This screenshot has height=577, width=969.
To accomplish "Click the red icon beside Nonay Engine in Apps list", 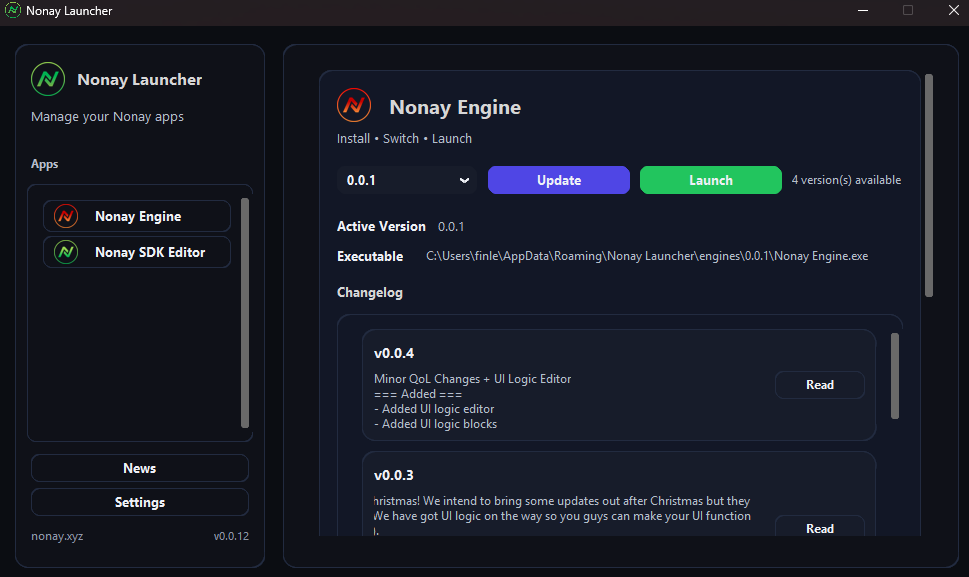I will point(66,216).
